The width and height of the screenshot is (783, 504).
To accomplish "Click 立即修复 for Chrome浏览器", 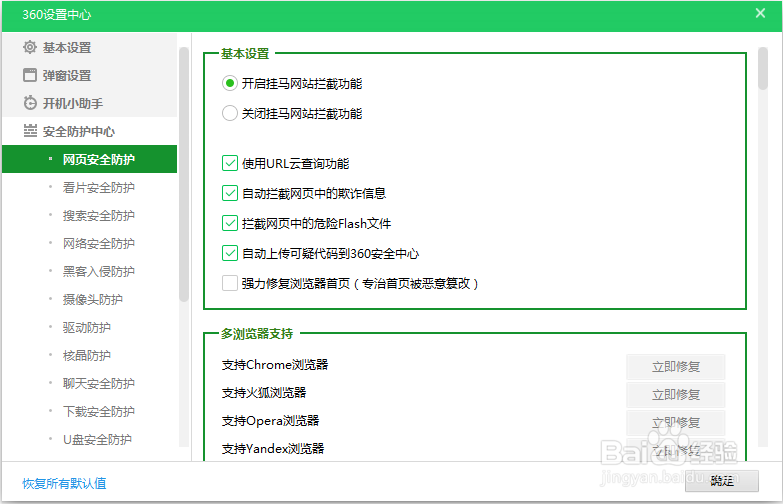I will tap(676, 367).
